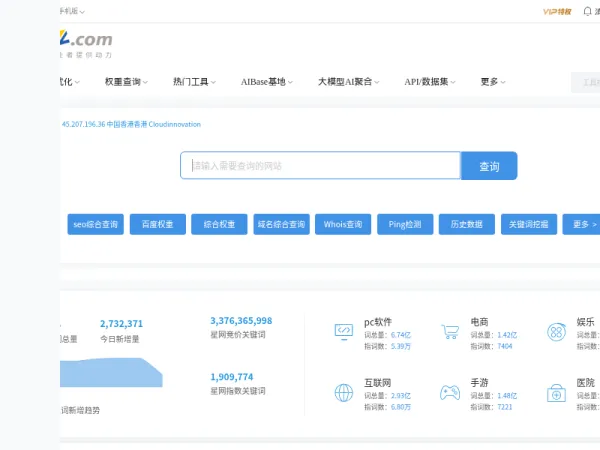600x450 pixels.
Task: Expand the API/数据集 menu chevron
Action: pos(453,82)
